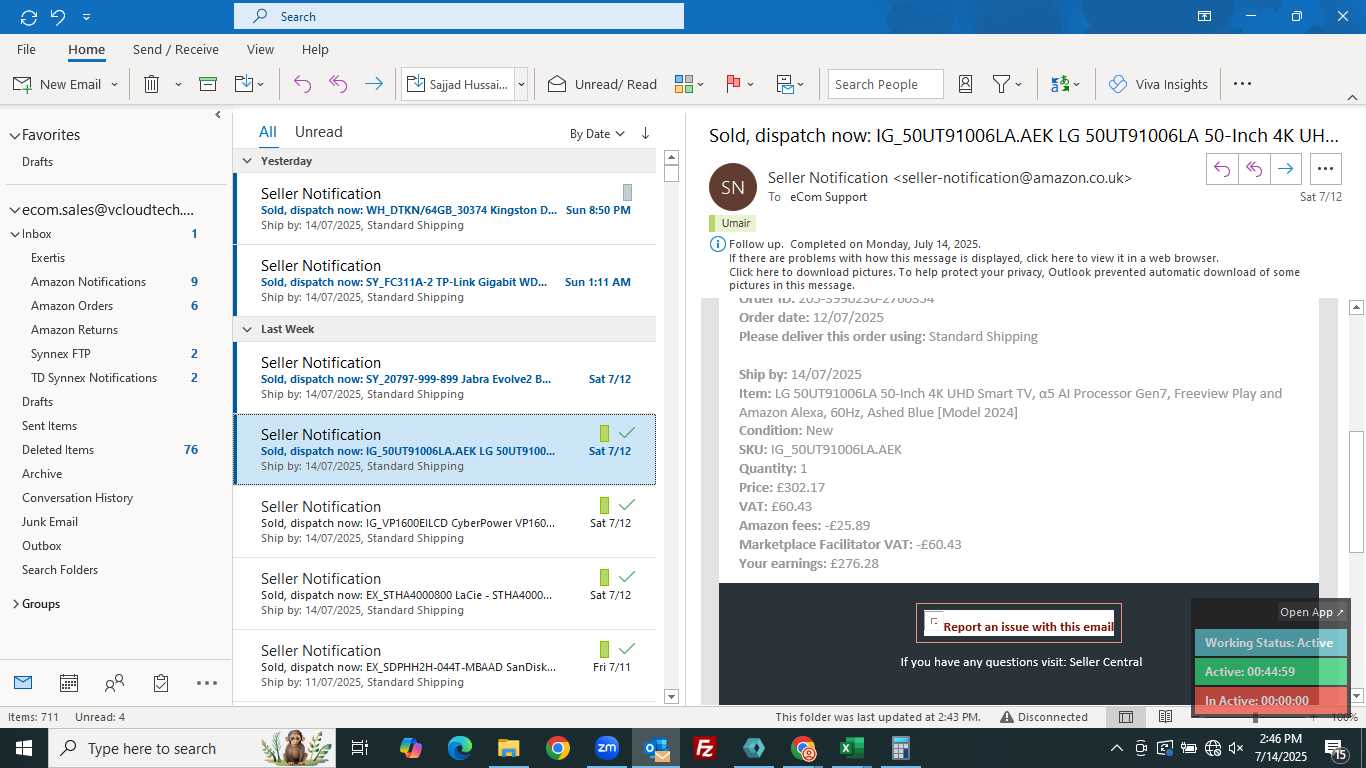Click Forward in reading pane header
Viewport: 1366px width, 768px height.
[x=1286, y=169]
